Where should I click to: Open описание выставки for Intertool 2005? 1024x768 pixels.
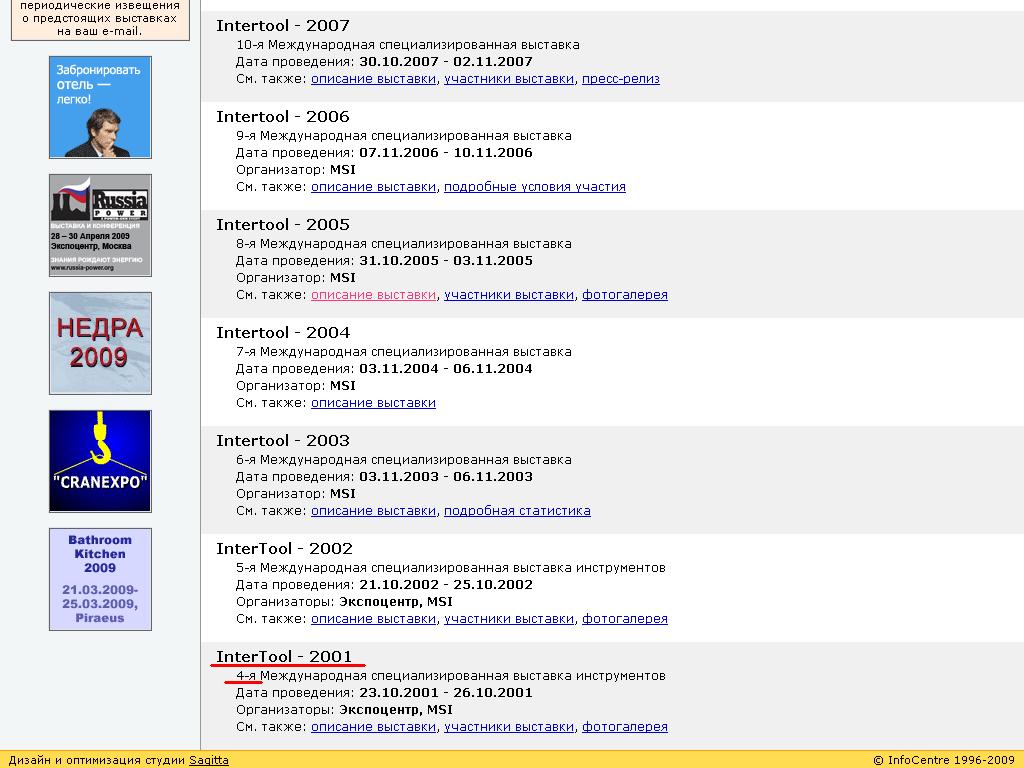[374, 295]
